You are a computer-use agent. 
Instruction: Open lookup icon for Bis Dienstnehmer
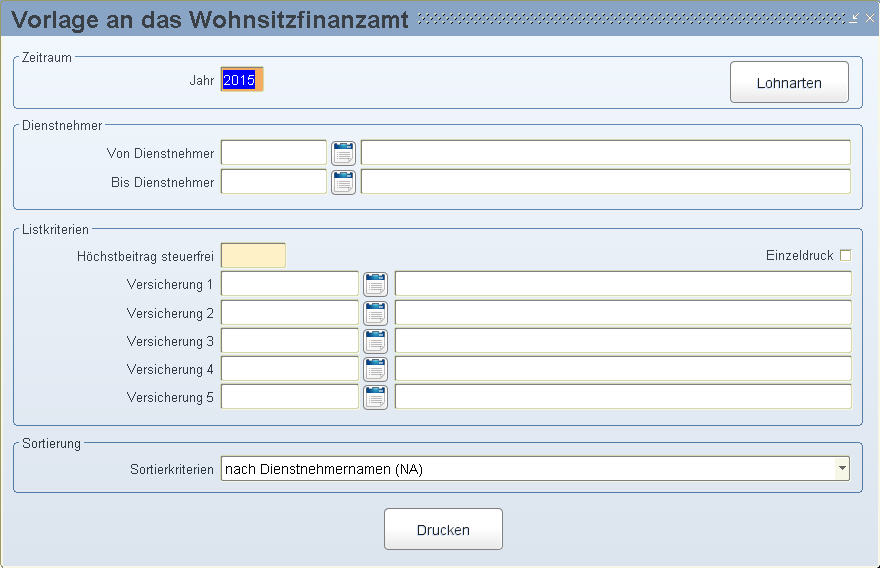pos(343,182)
